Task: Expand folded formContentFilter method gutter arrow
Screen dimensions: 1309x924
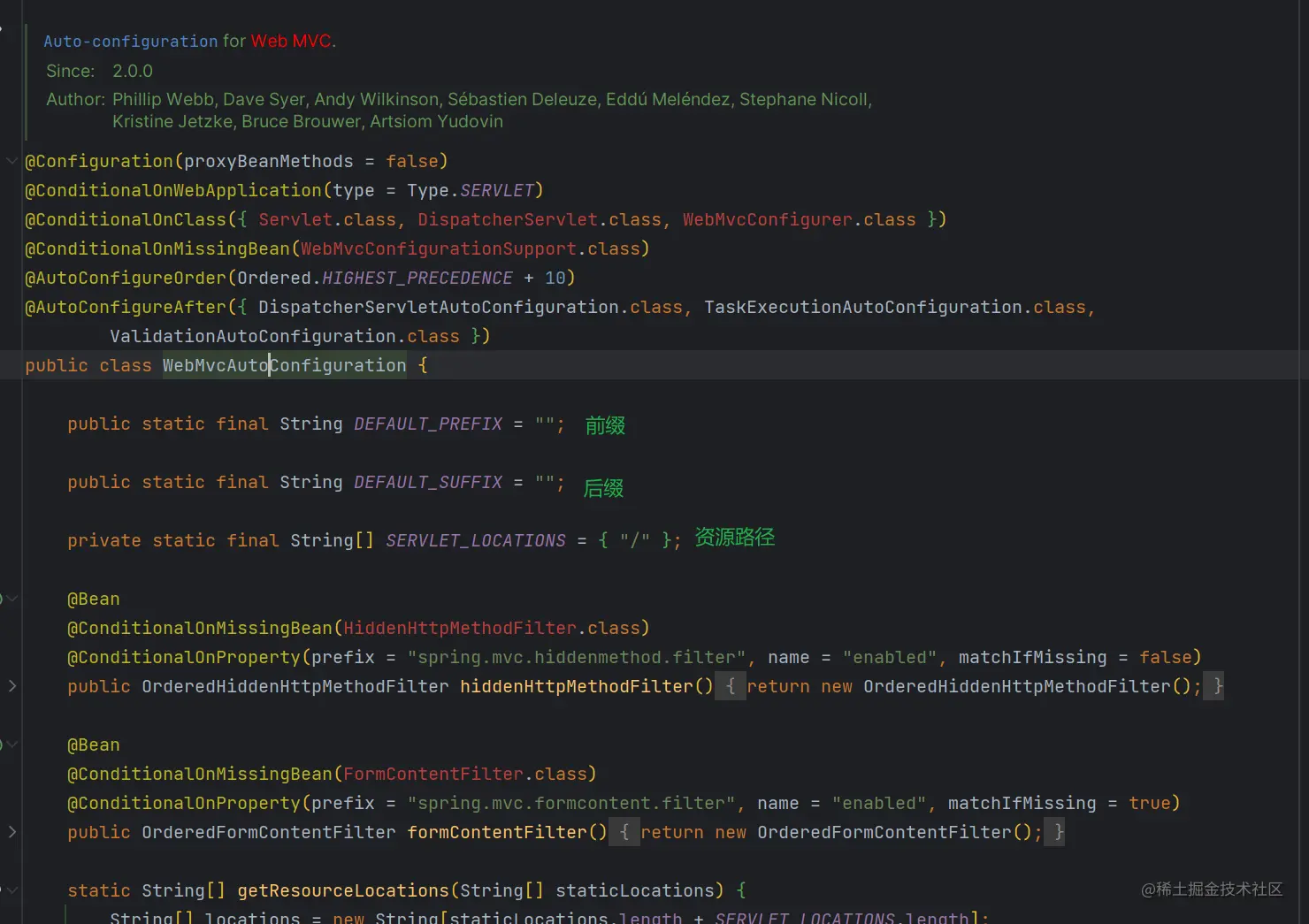Action: click(x=11, y=832)
